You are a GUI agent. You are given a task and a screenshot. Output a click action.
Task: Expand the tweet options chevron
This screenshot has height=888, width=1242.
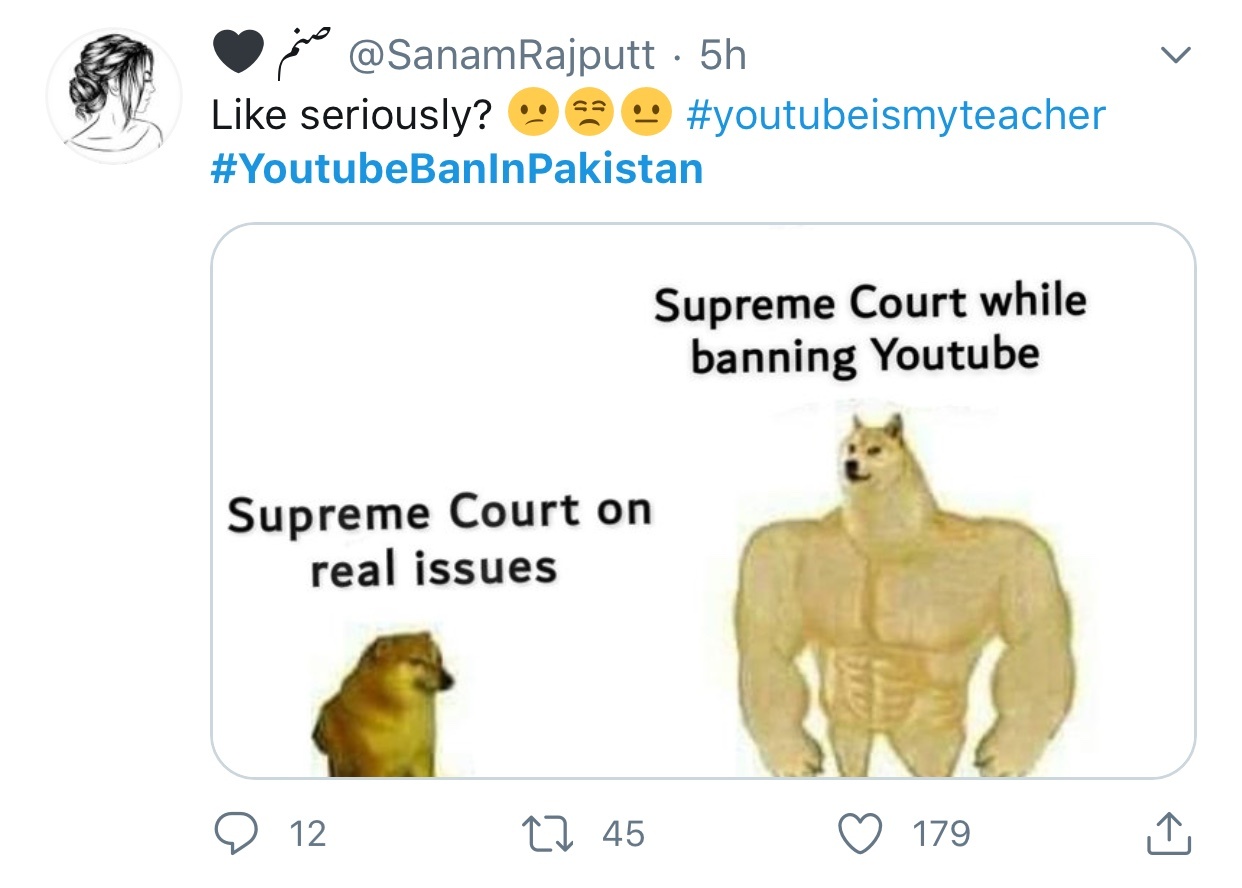point(1175,56)
